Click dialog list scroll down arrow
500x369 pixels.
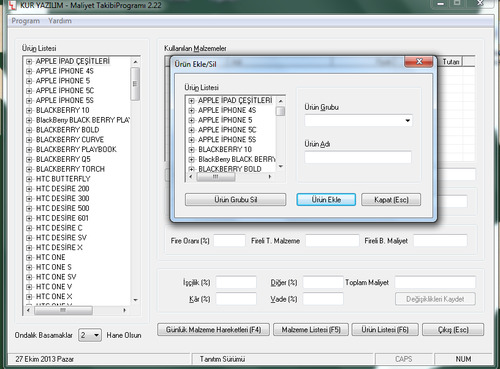click(281, 166)
